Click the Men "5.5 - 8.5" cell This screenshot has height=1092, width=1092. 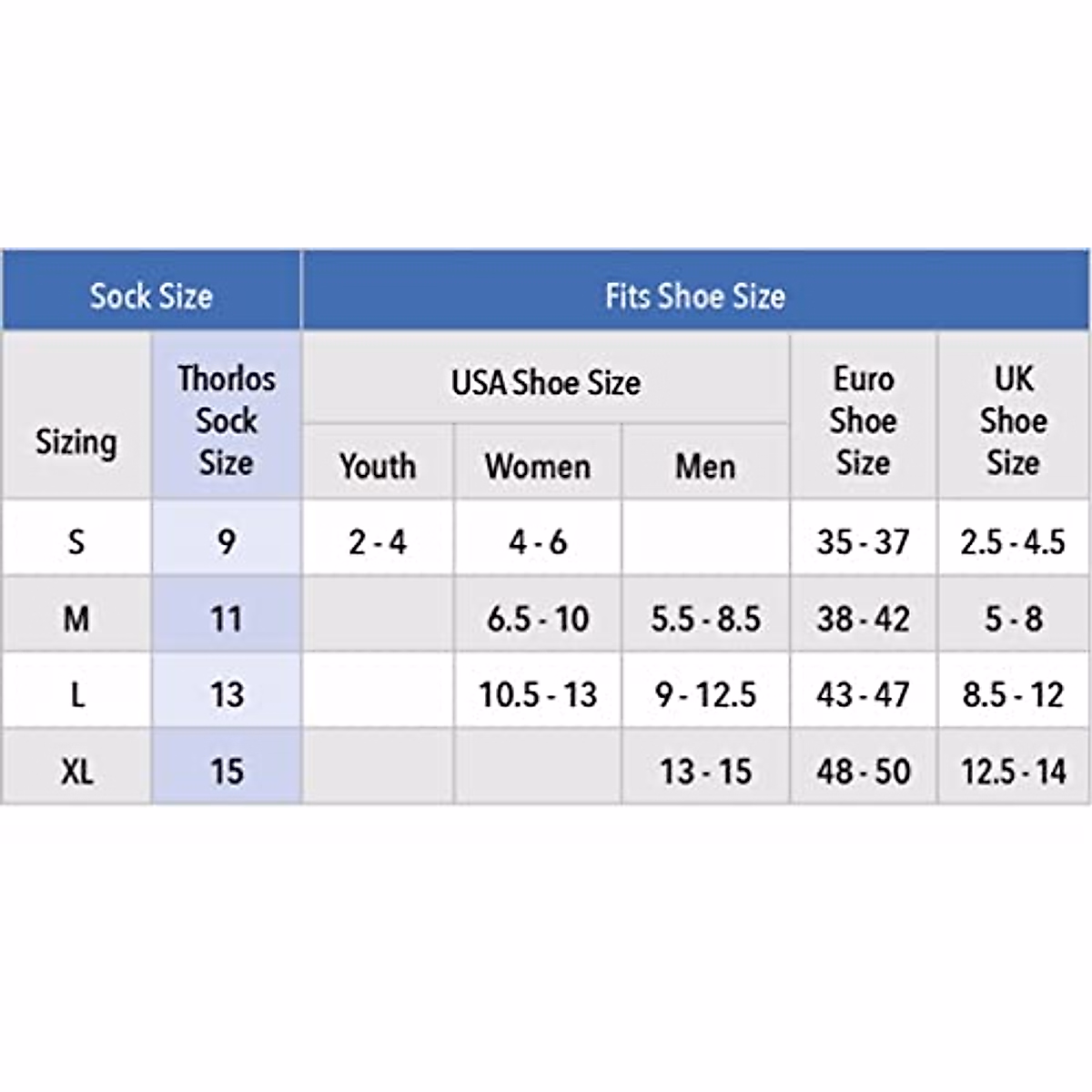tap(705, 619)
